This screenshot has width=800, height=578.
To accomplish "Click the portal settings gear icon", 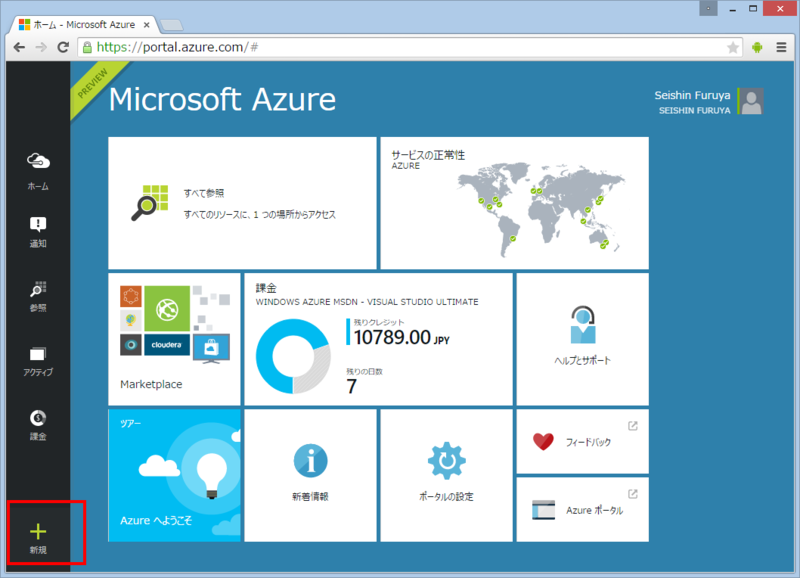I will click(446, 461).
